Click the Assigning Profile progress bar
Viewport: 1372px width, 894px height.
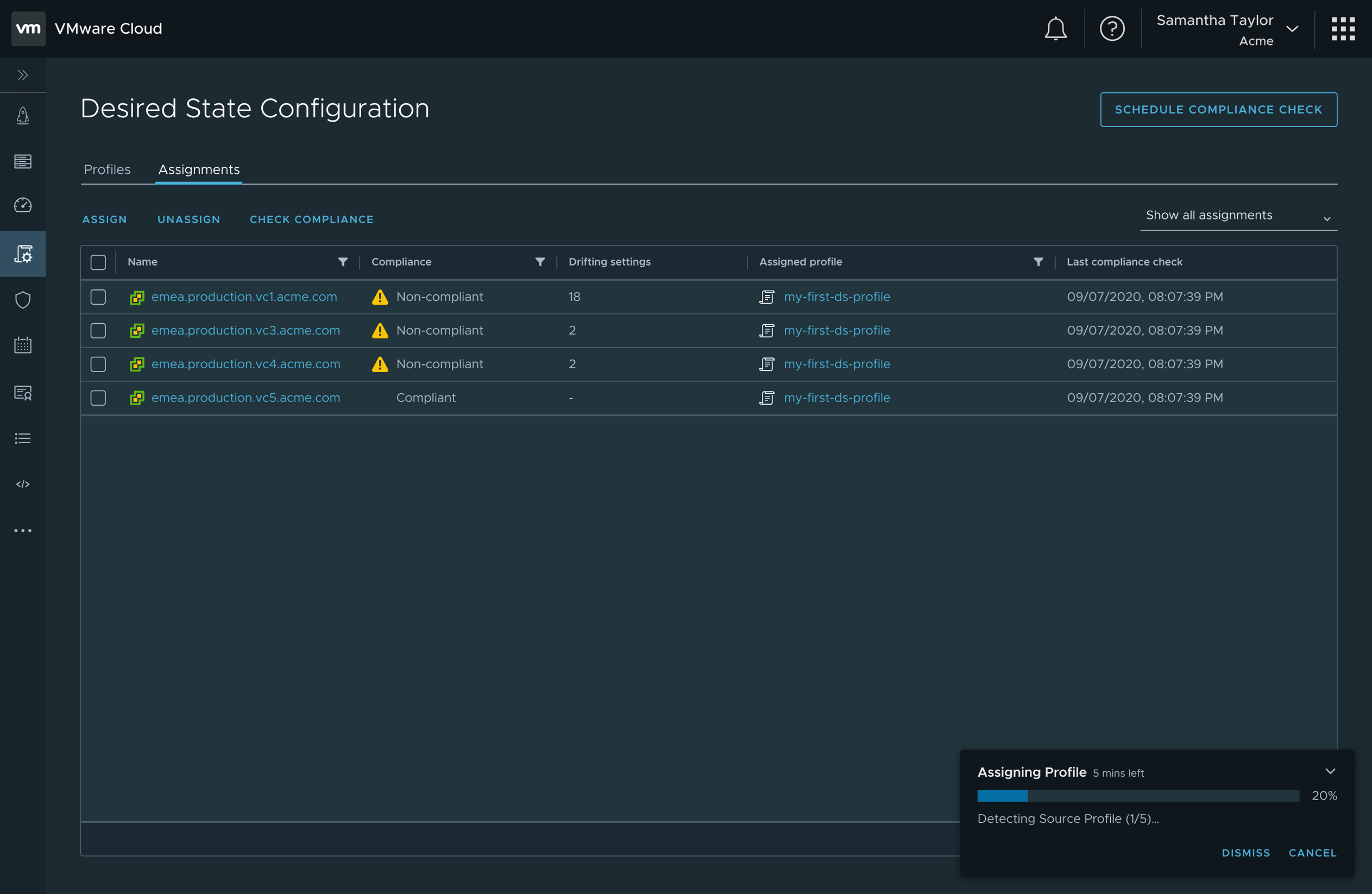(x=1138, y=796)
